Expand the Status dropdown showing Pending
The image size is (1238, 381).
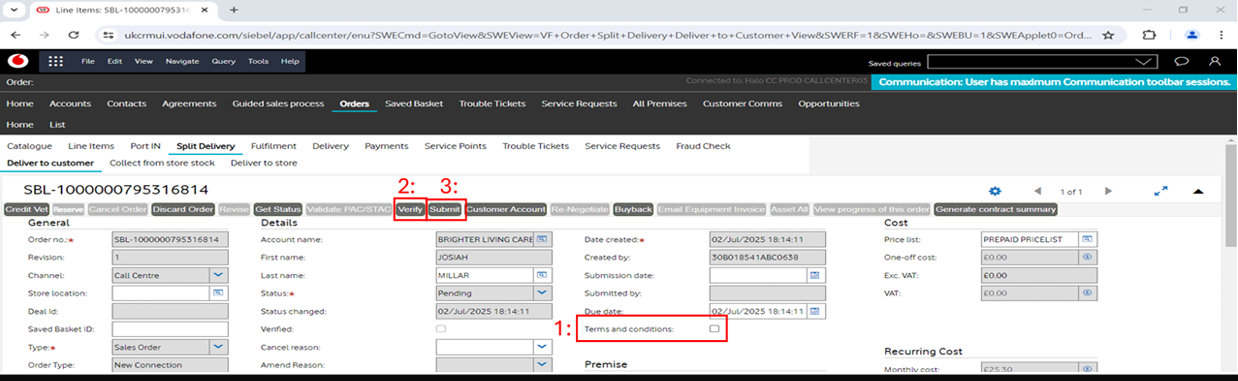[x=541, y=293]
